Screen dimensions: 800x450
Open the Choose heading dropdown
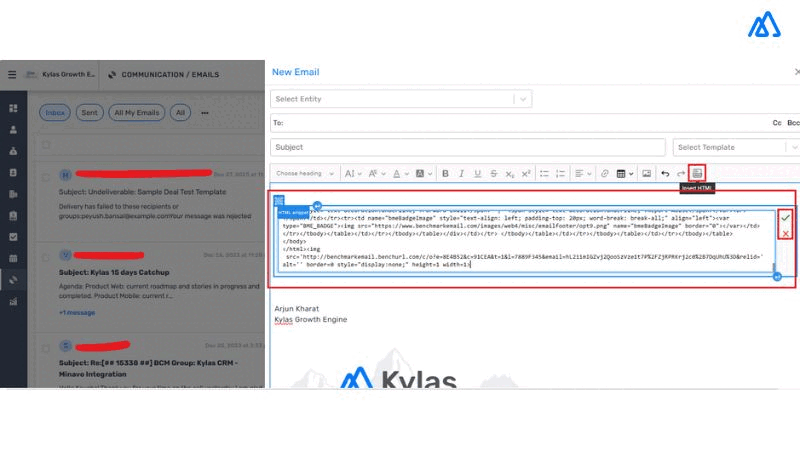point(305,173)
